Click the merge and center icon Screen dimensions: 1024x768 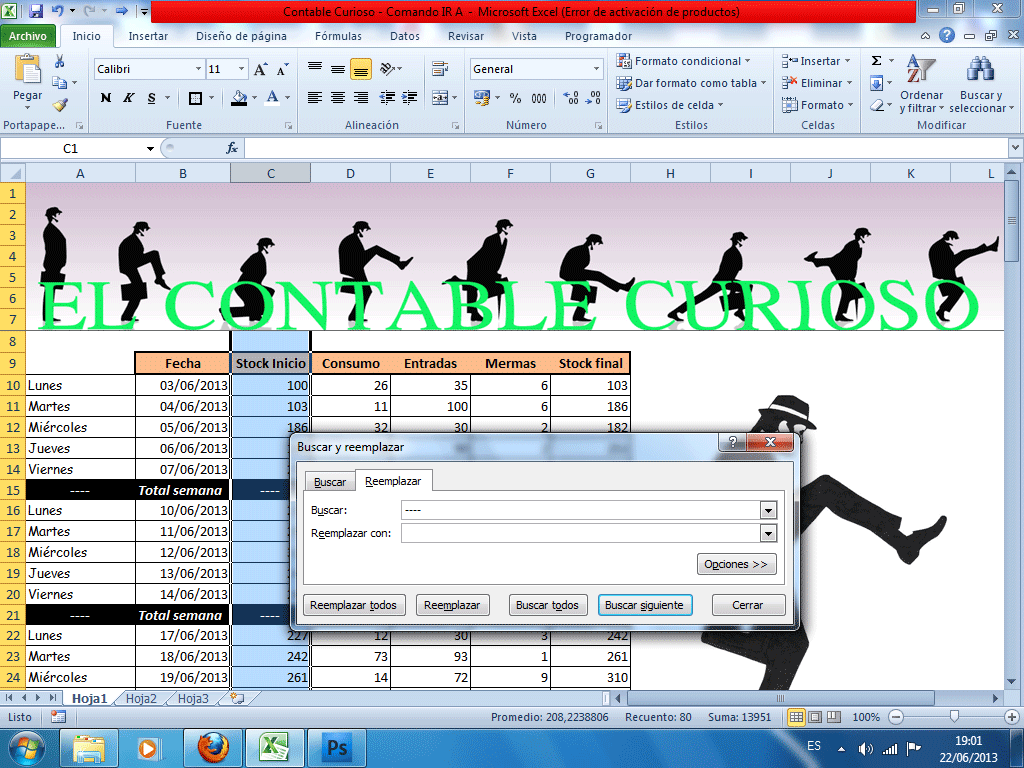coord(440,98)
